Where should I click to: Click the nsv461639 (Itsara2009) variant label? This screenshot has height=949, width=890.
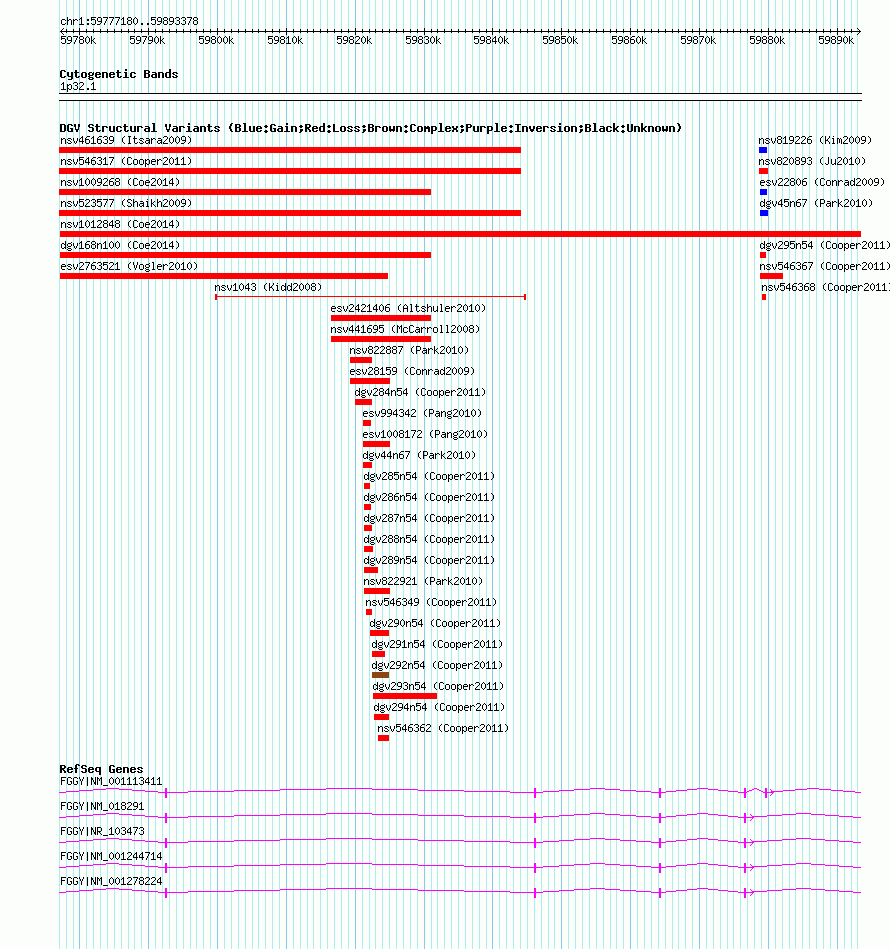click(126, 140)
